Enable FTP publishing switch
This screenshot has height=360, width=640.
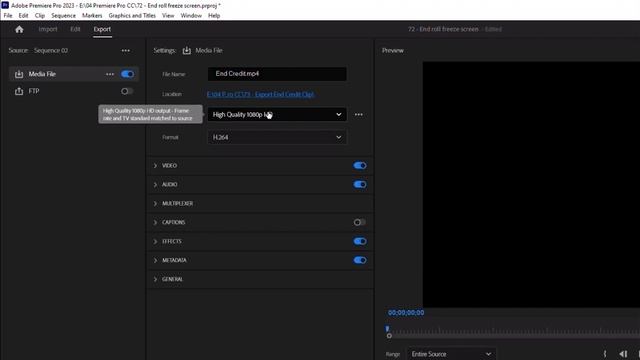click(127, 91)
